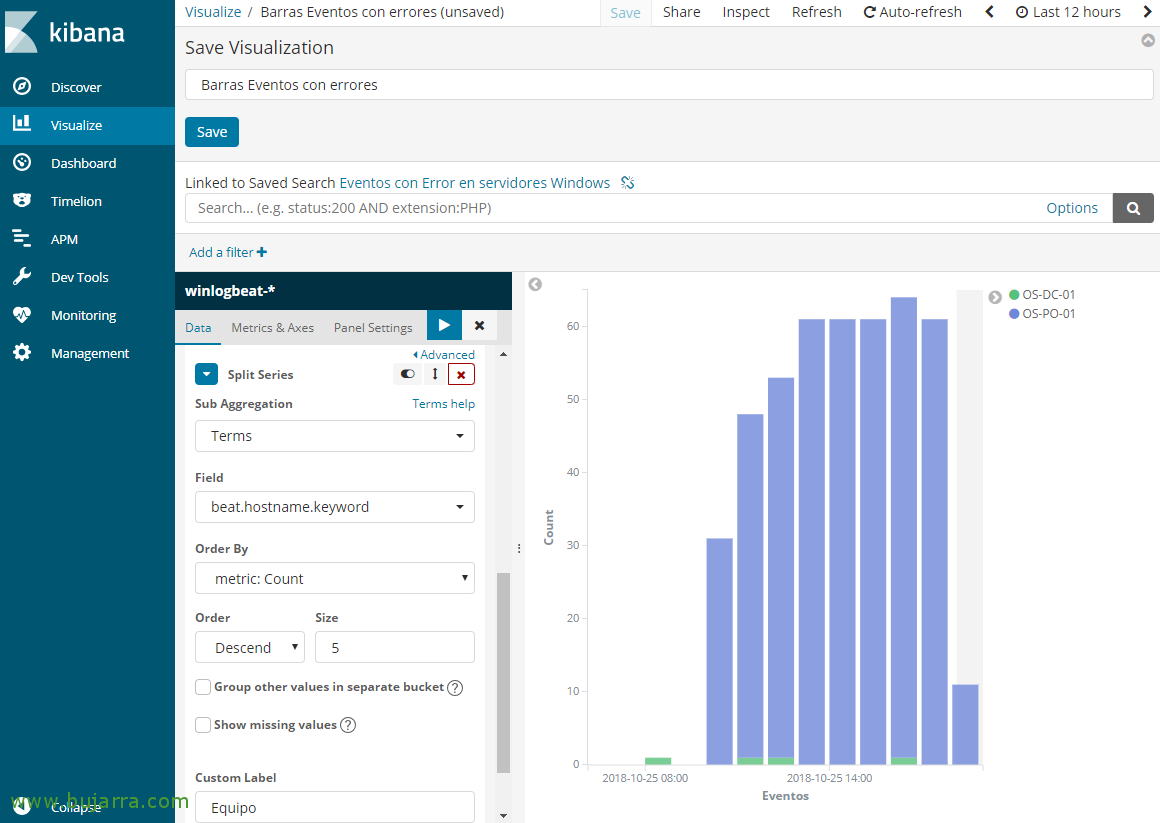This screenshot has width=1160, height=823.
Task: Check the Show missing values box
Action: click(203, 725)
